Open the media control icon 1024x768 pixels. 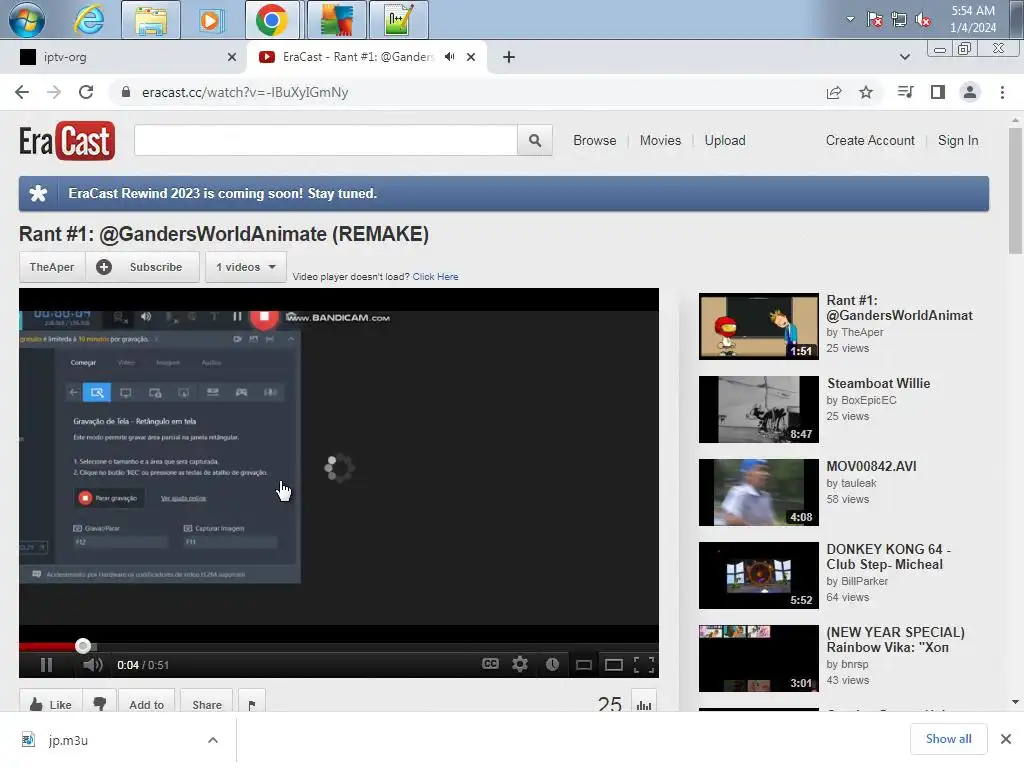point(905,92)
